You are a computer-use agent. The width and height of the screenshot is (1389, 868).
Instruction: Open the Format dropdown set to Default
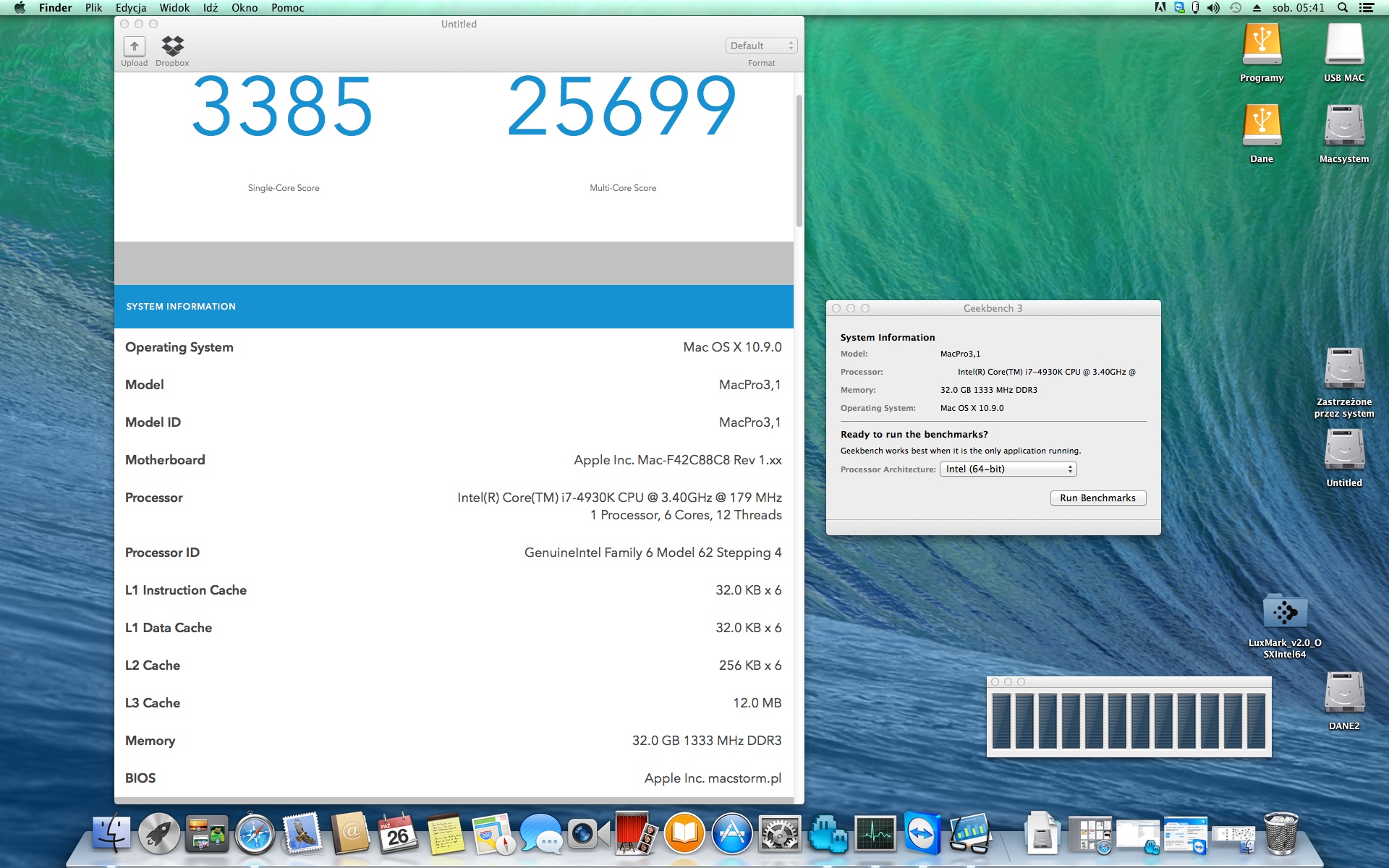[x=761, y=46]
